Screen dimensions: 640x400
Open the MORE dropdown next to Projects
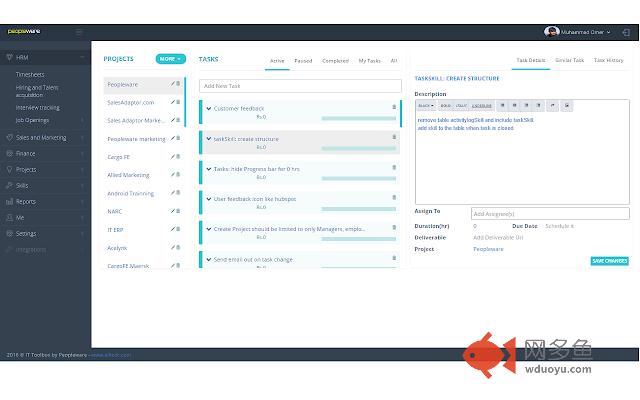pyautogui.click(x=170, y=59)
